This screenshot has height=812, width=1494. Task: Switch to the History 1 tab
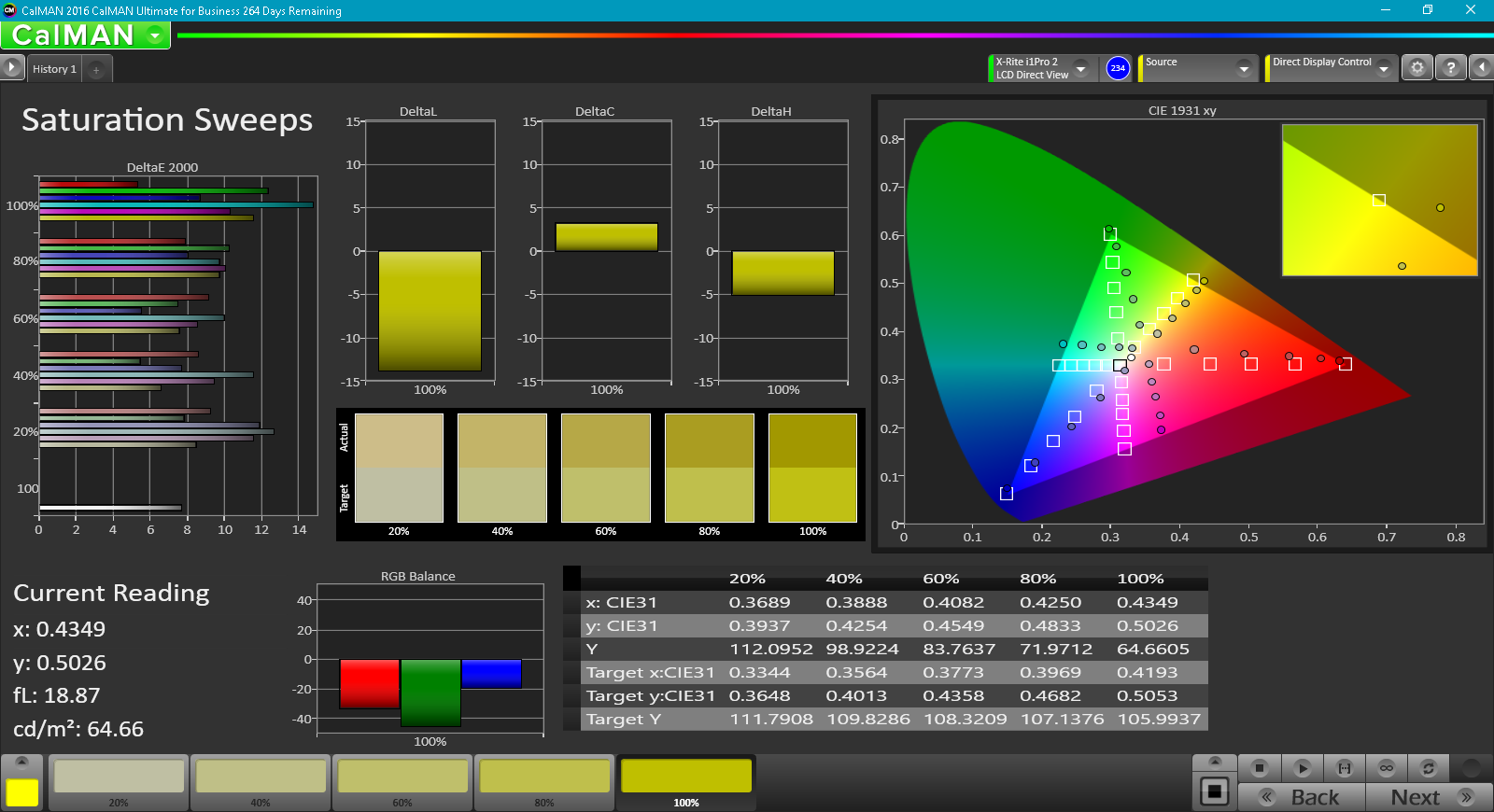coord(54,69)
